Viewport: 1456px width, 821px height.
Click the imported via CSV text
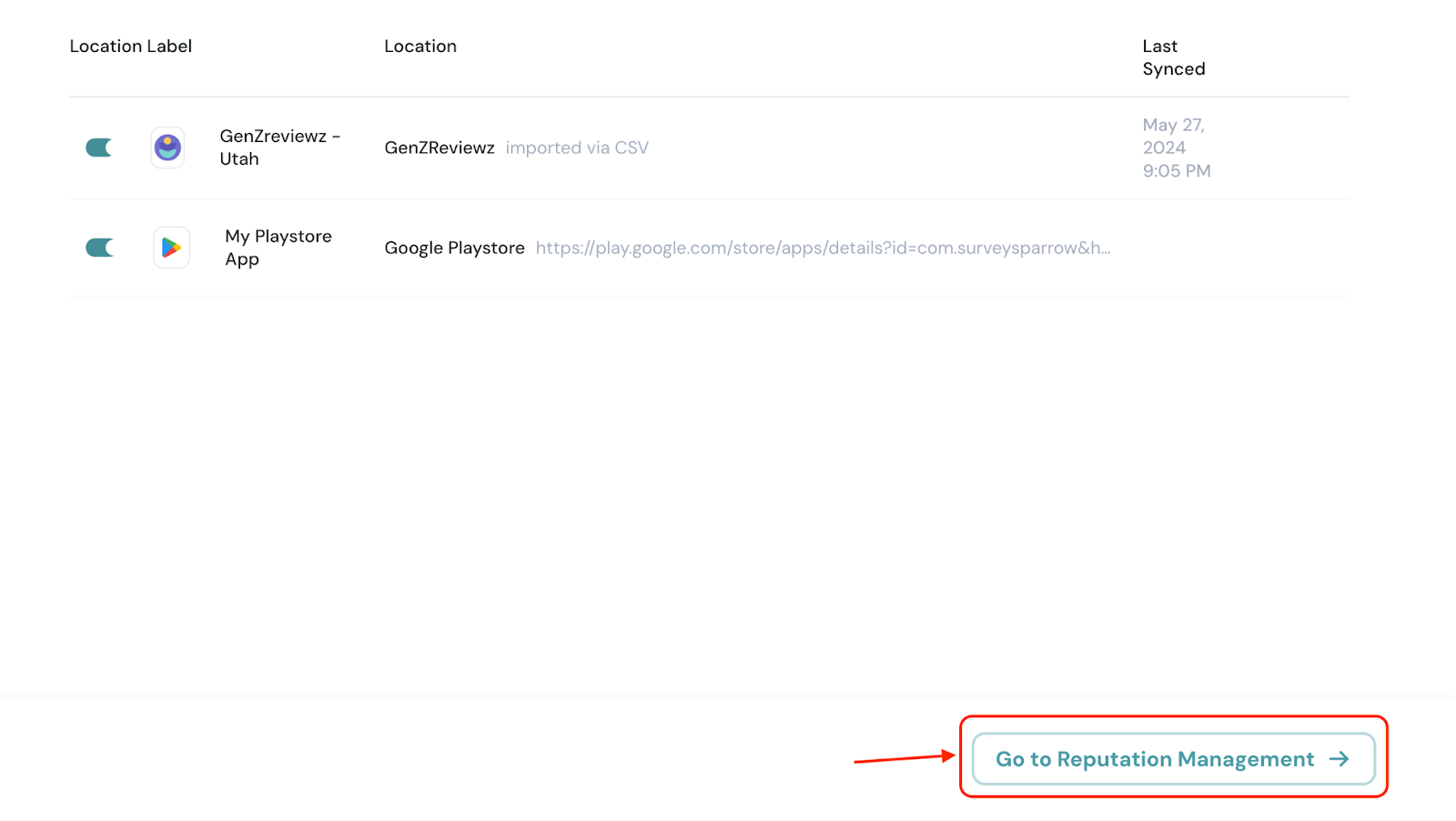[x=577, y=147]
